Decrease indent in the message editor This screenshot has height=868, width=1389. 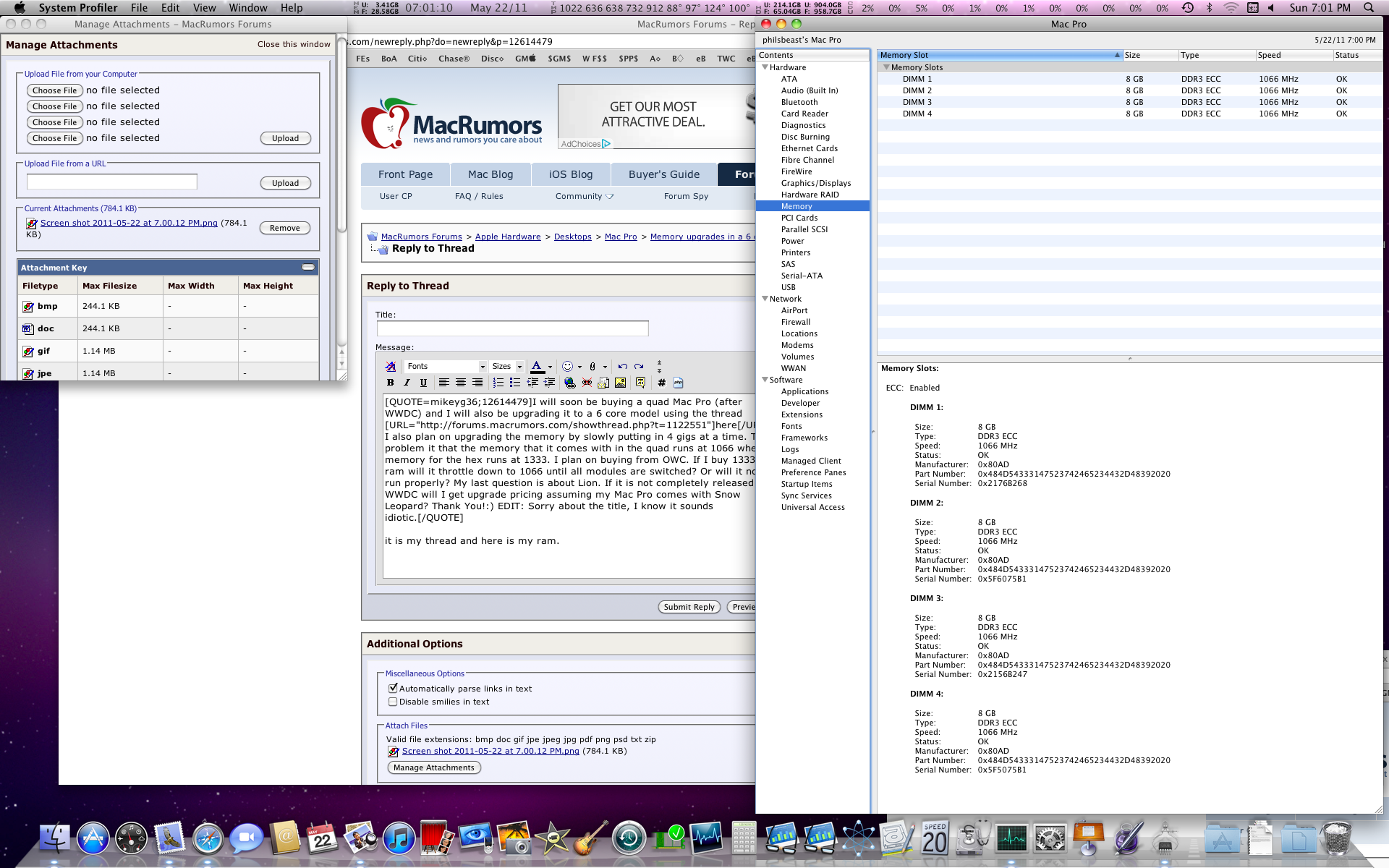[533, 383]
